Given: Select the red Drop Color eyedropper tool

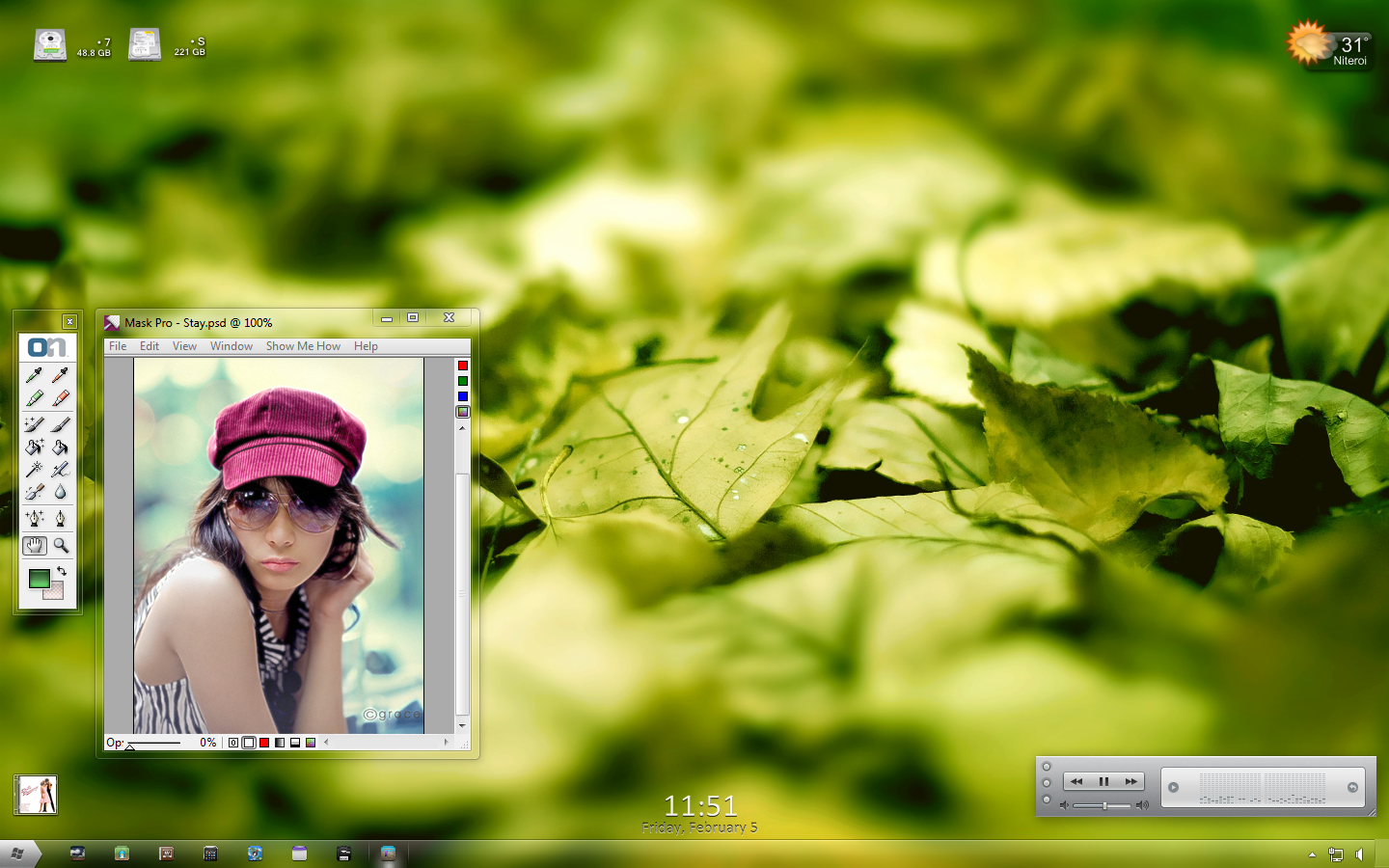Looking at the screenshot, I should click(x=60, y=374).
